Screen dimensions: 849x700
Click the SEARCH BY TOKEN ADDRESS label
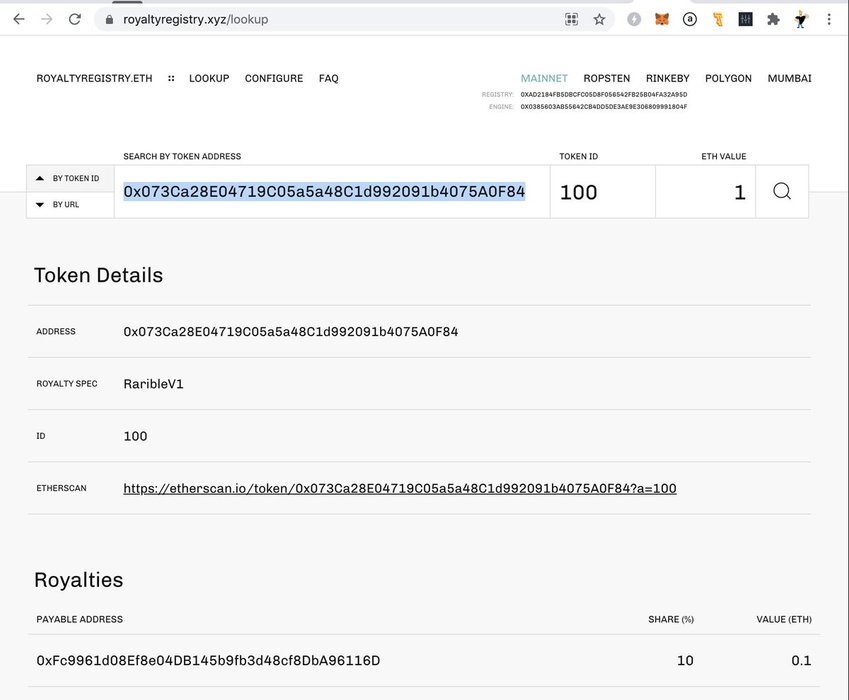point(182,156)
